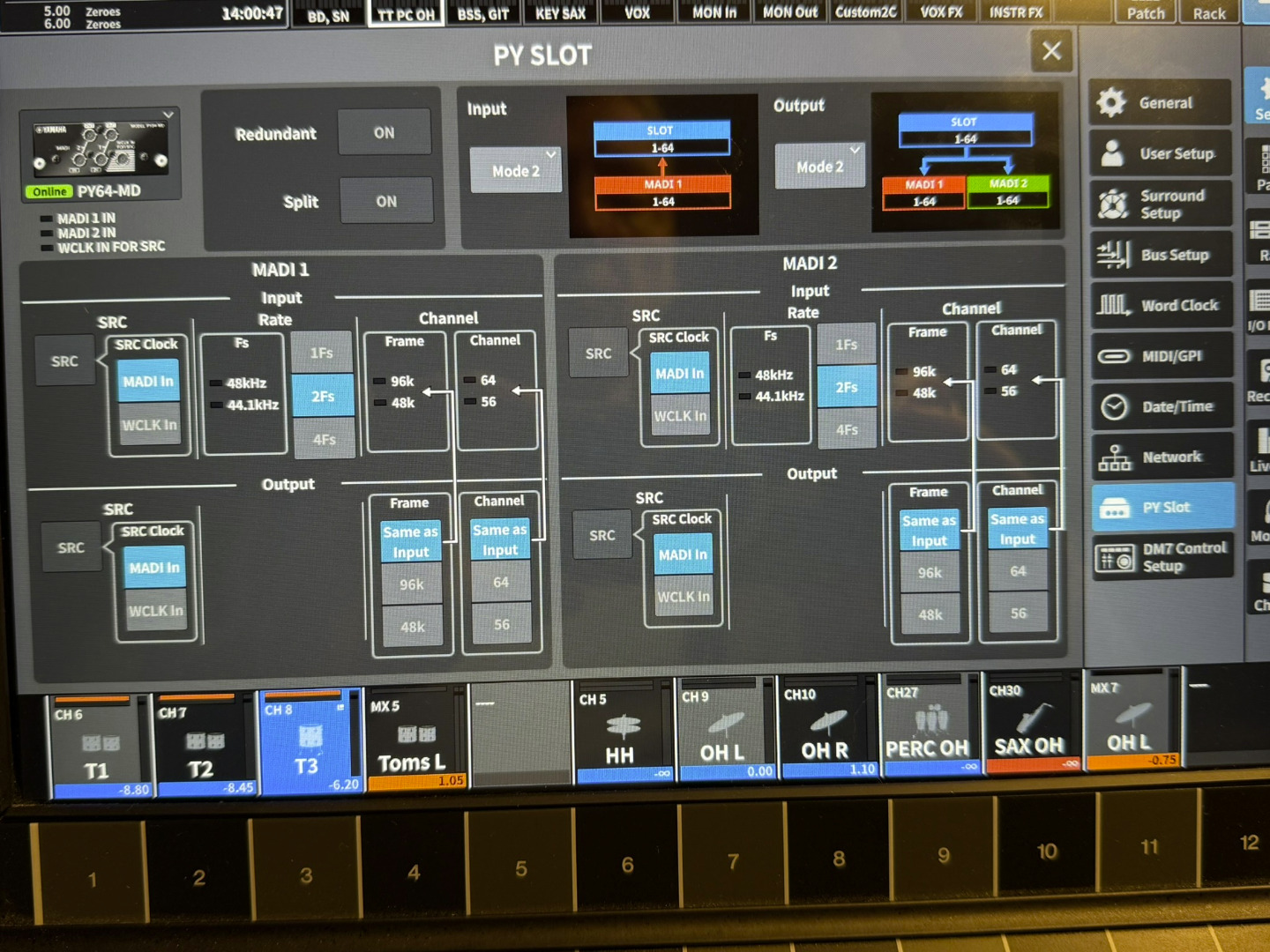
Task: Switch to INSTR FX tab
Action: coord(1016,12)
